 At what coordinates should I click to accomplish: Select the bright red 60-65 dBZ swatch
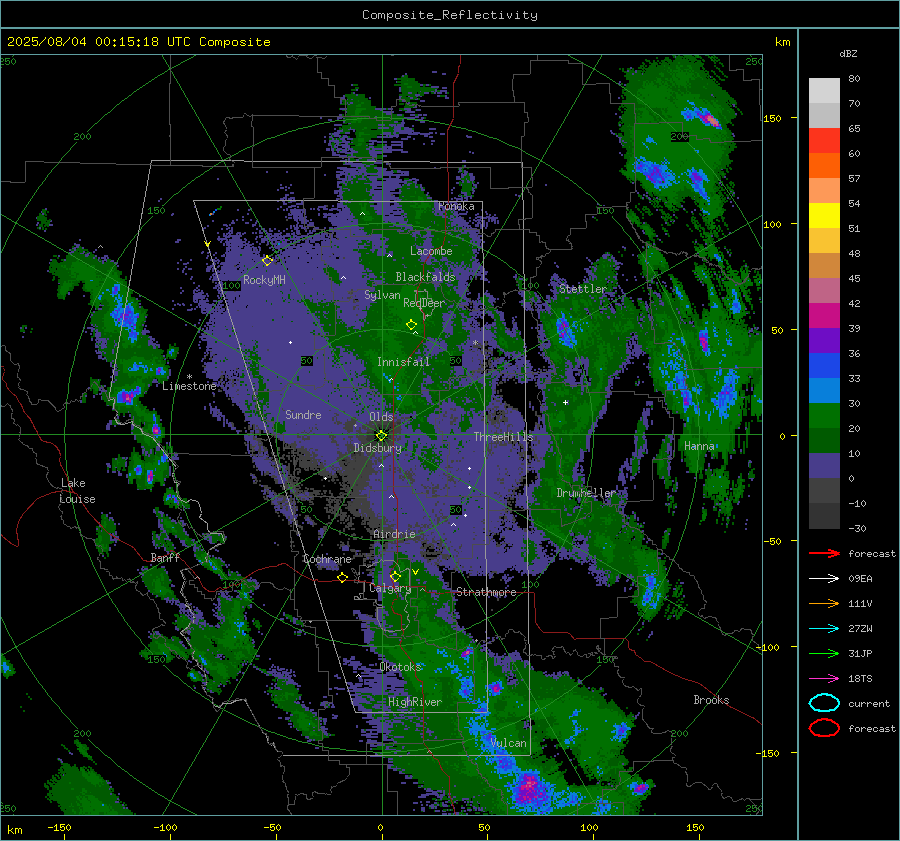pos(824,141)
